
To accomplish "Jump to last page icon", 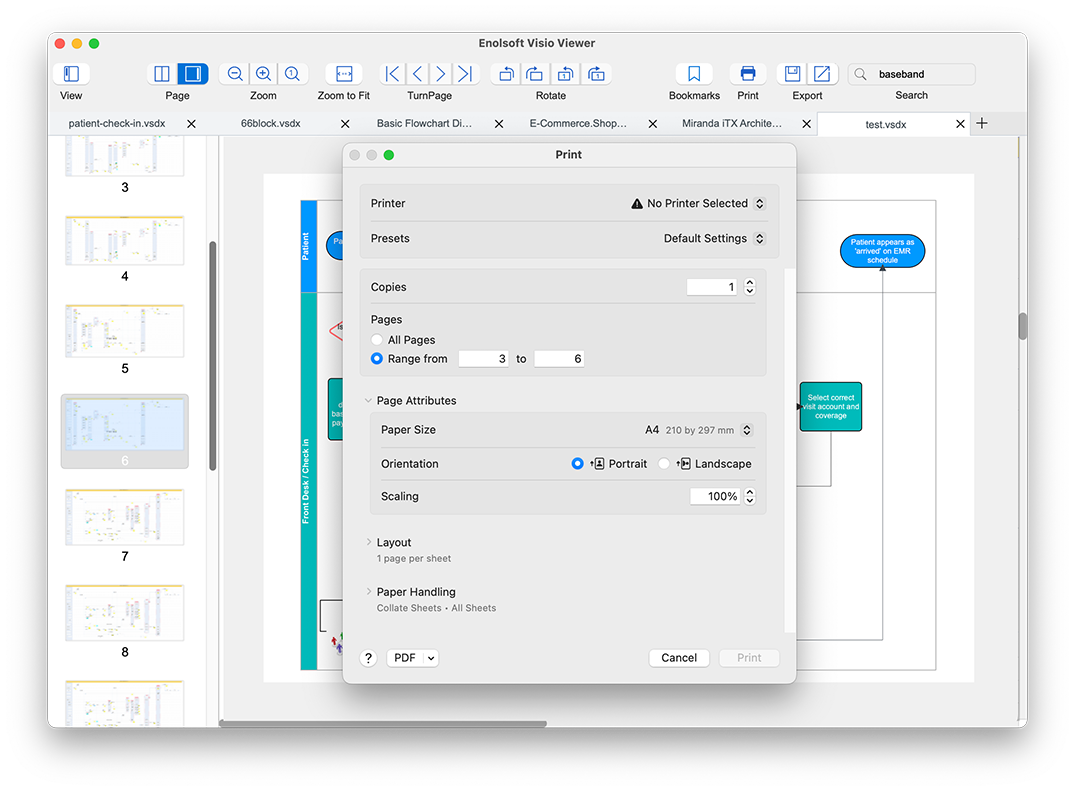I will [x=465, y=74].
